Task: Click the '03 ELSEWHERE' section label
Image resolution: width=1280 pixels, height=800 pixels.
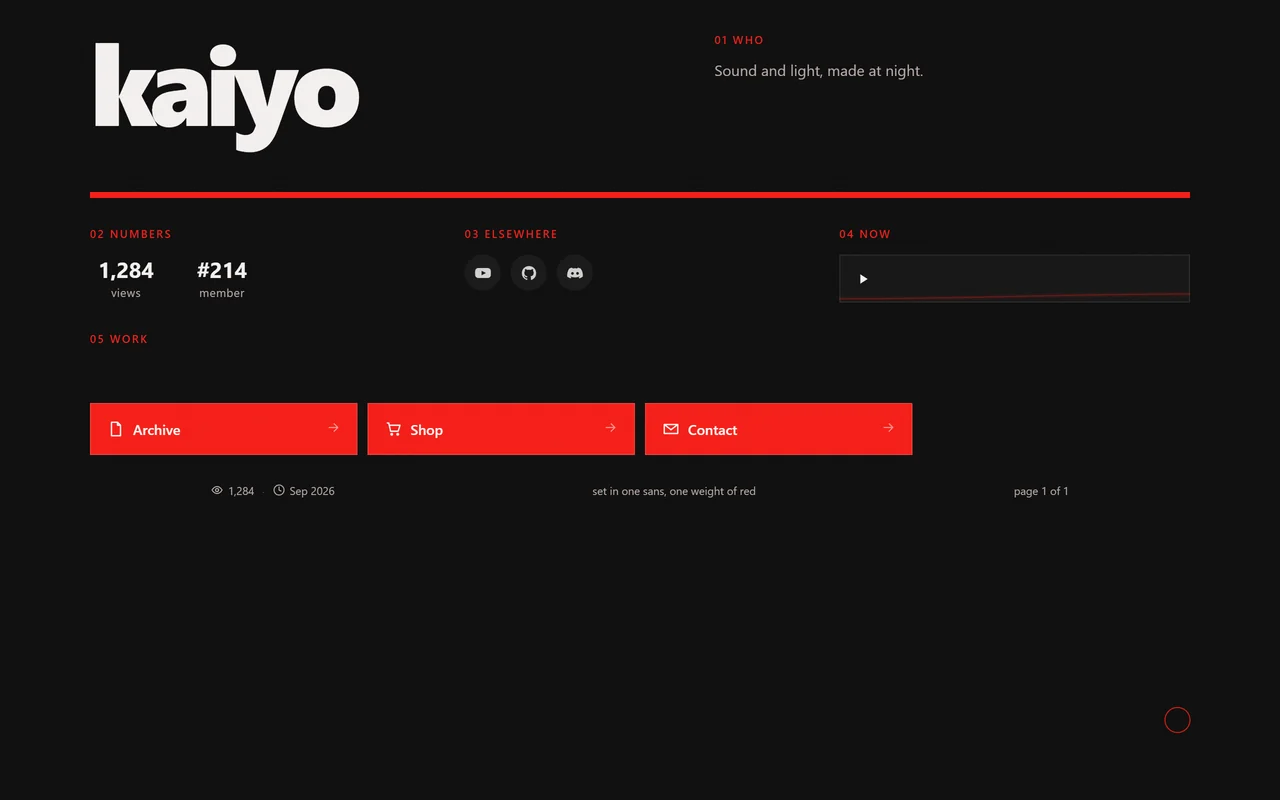Action: [511, 234]
